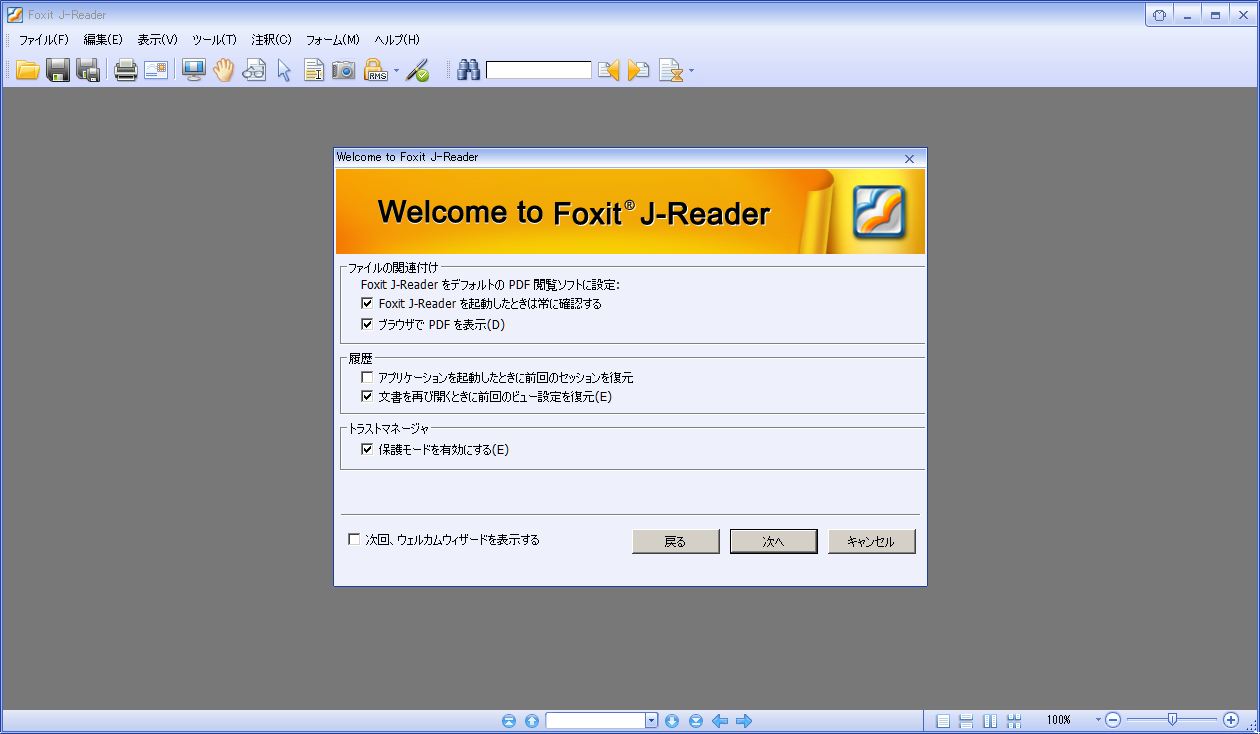Open the フォーム(M) menu
This screenshot has height=734, width=1260.
(x=332, y=40)
